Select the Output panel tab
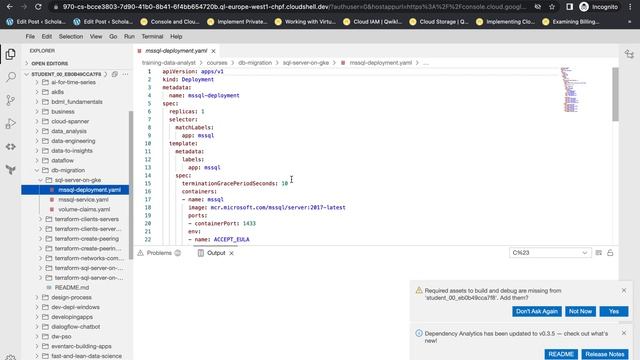The image size is (640, 360). pyautogui.click(x=216, y=253)
